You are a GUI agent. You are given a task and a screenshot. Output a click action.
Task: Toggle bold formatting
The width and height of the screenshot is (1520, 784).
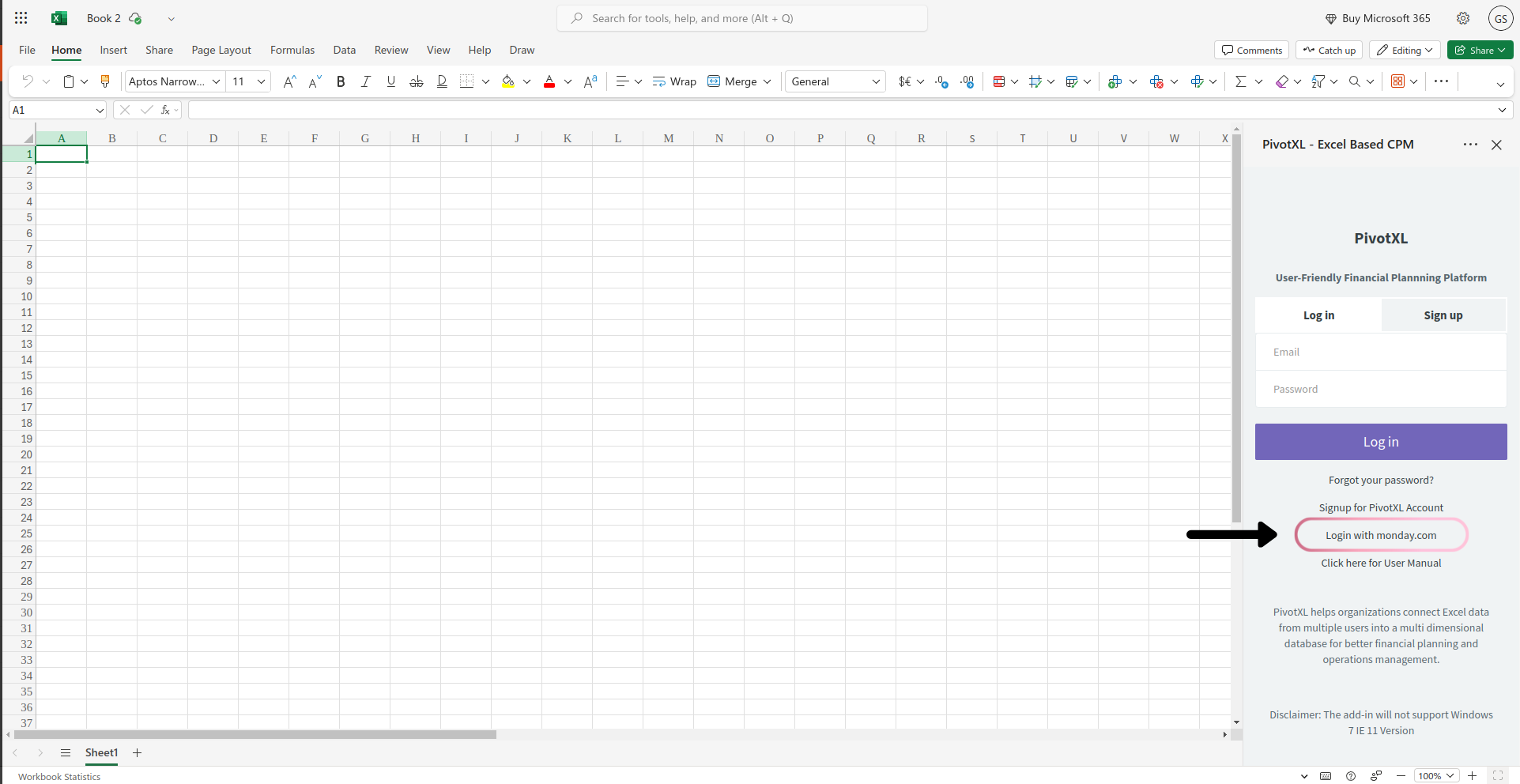pos(341,81)
